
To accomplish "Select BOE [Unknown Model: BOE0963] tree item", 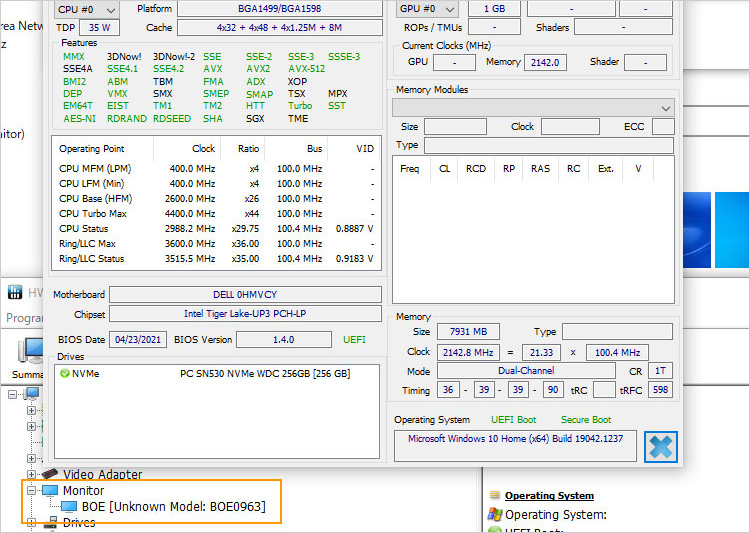I will coord(173,507).
